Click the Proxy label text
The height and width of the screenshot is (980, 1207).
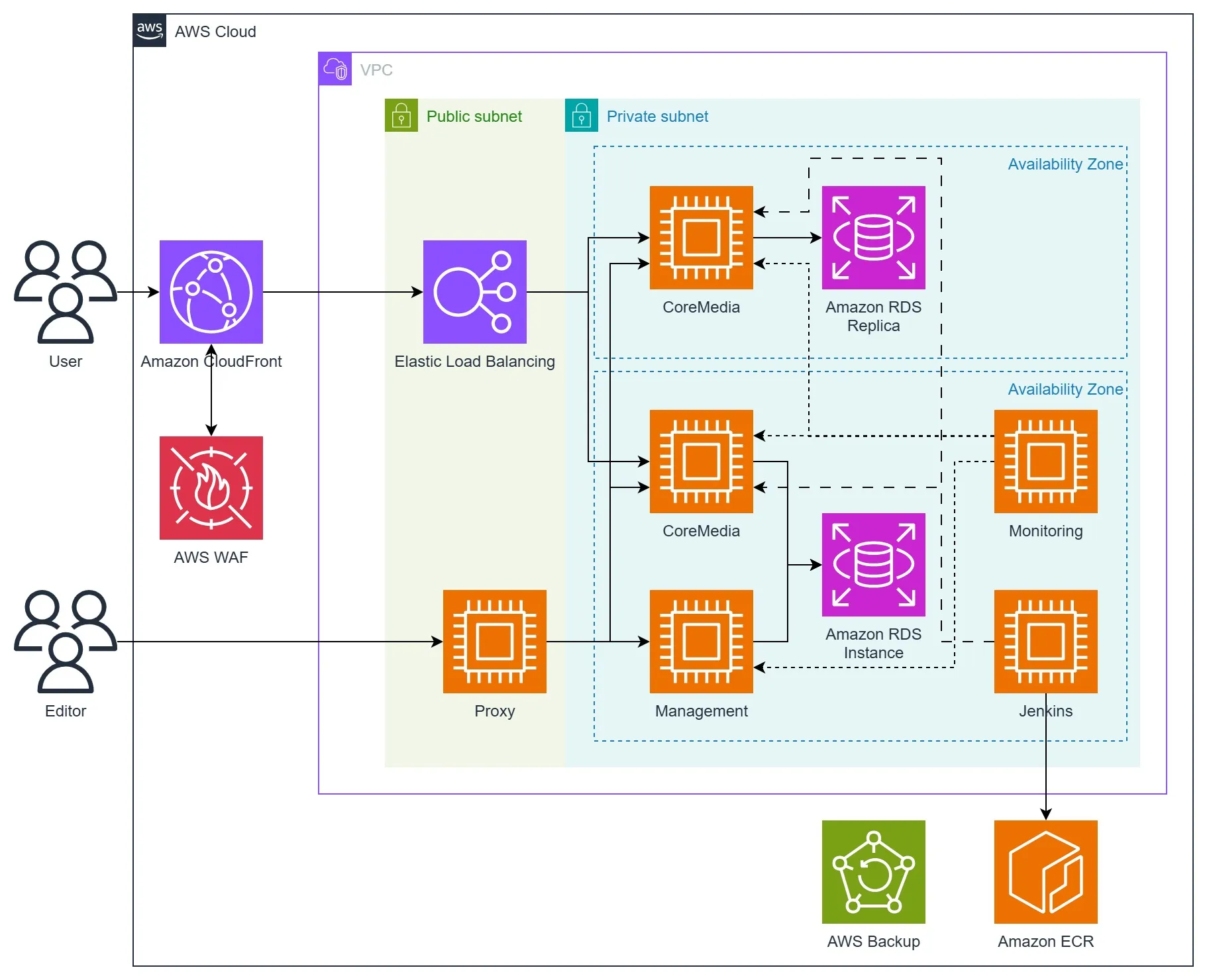point(495,711)
